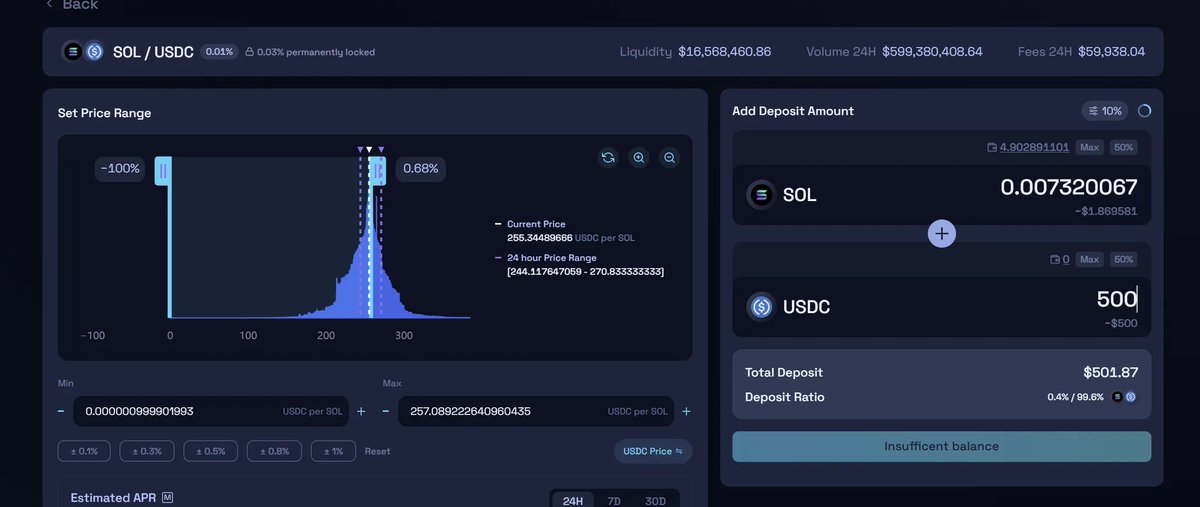Click Liquidity value $16,568,460.86
This screenshot has width=1200, height=507.
pos(724,51)
